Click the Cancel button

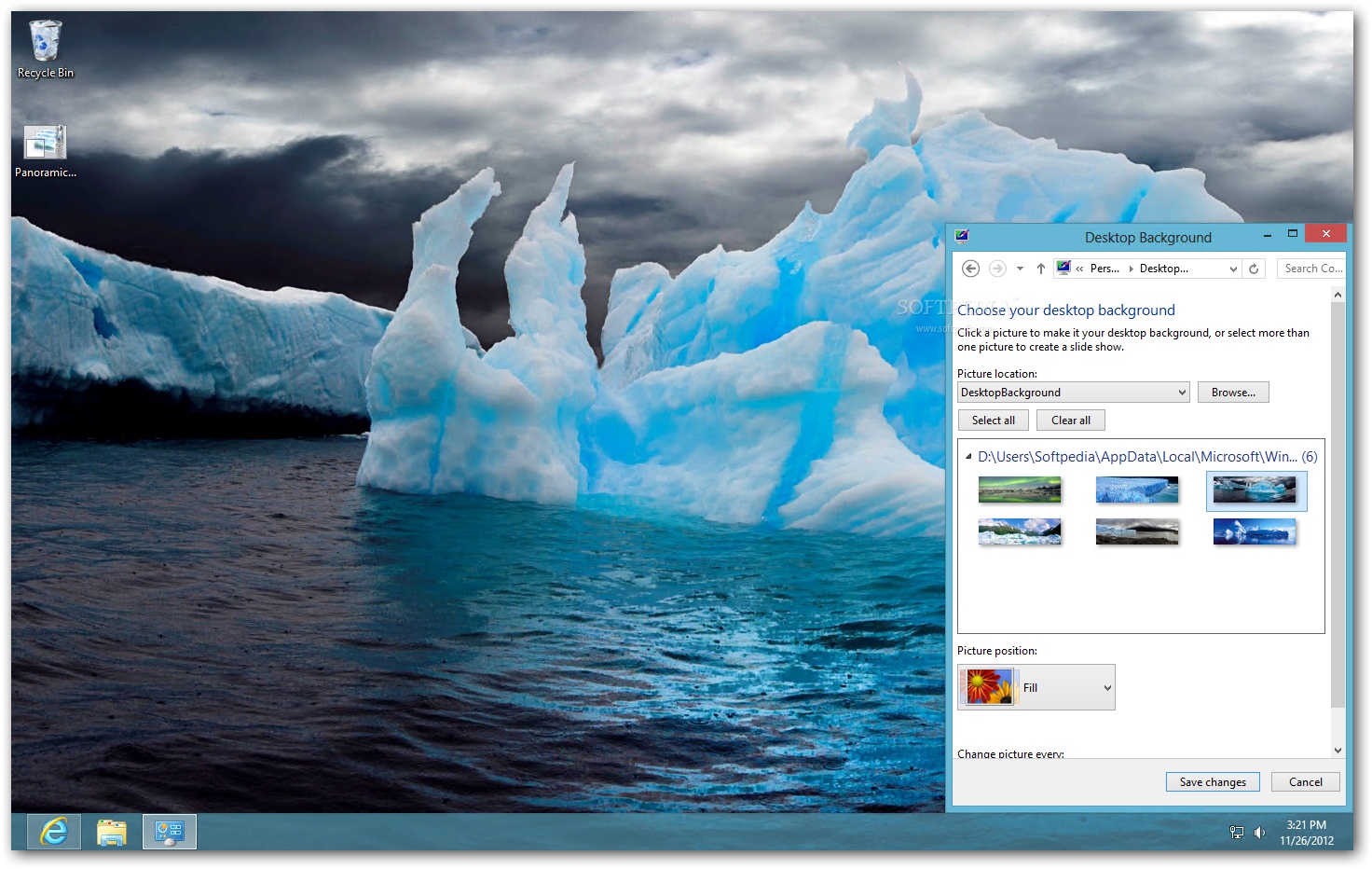[x=1305, y=782]
